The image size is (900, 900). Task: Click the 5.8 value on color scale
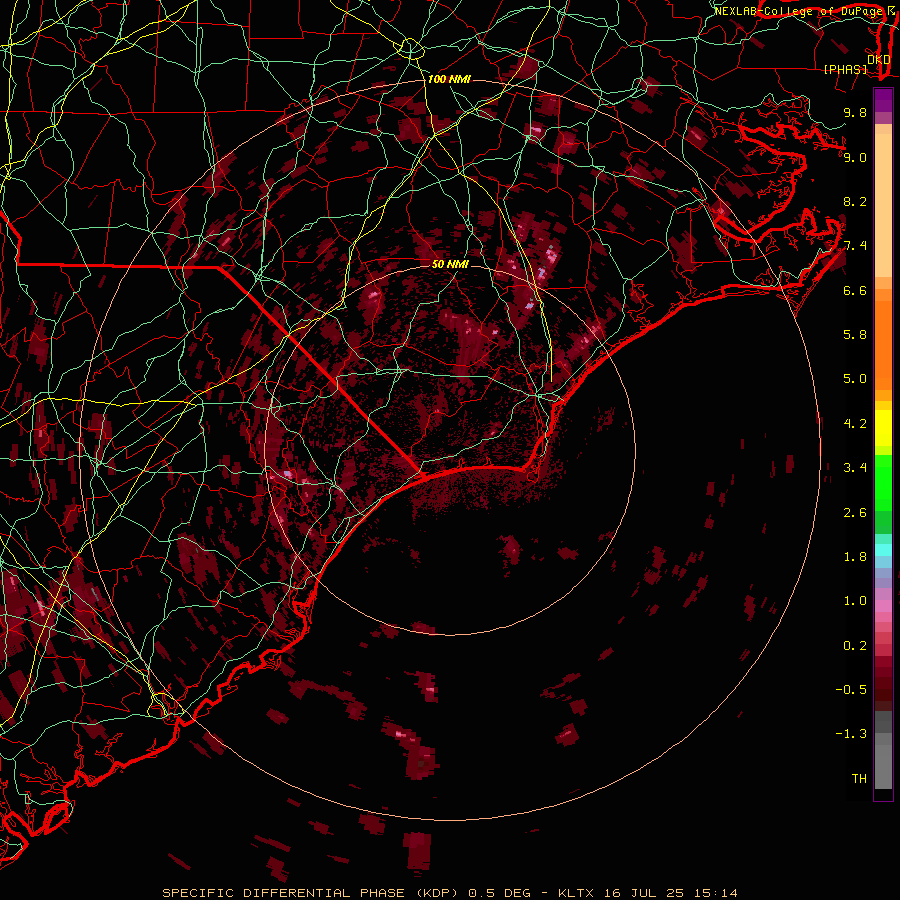tap(855, 335)
